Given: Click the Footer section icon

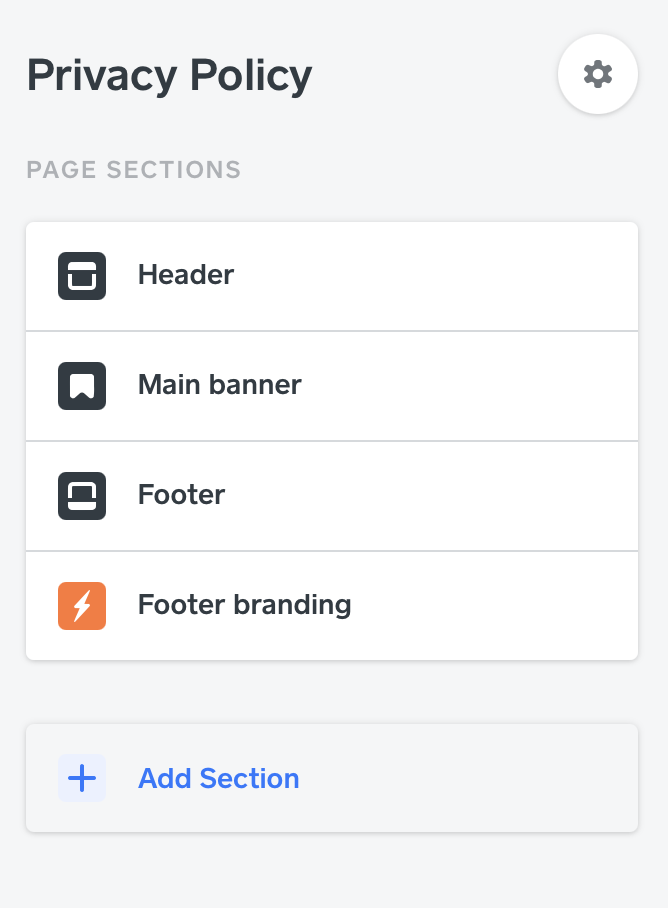Looking at the screenshot, I should pyautogui.click(x=81, y=496).
